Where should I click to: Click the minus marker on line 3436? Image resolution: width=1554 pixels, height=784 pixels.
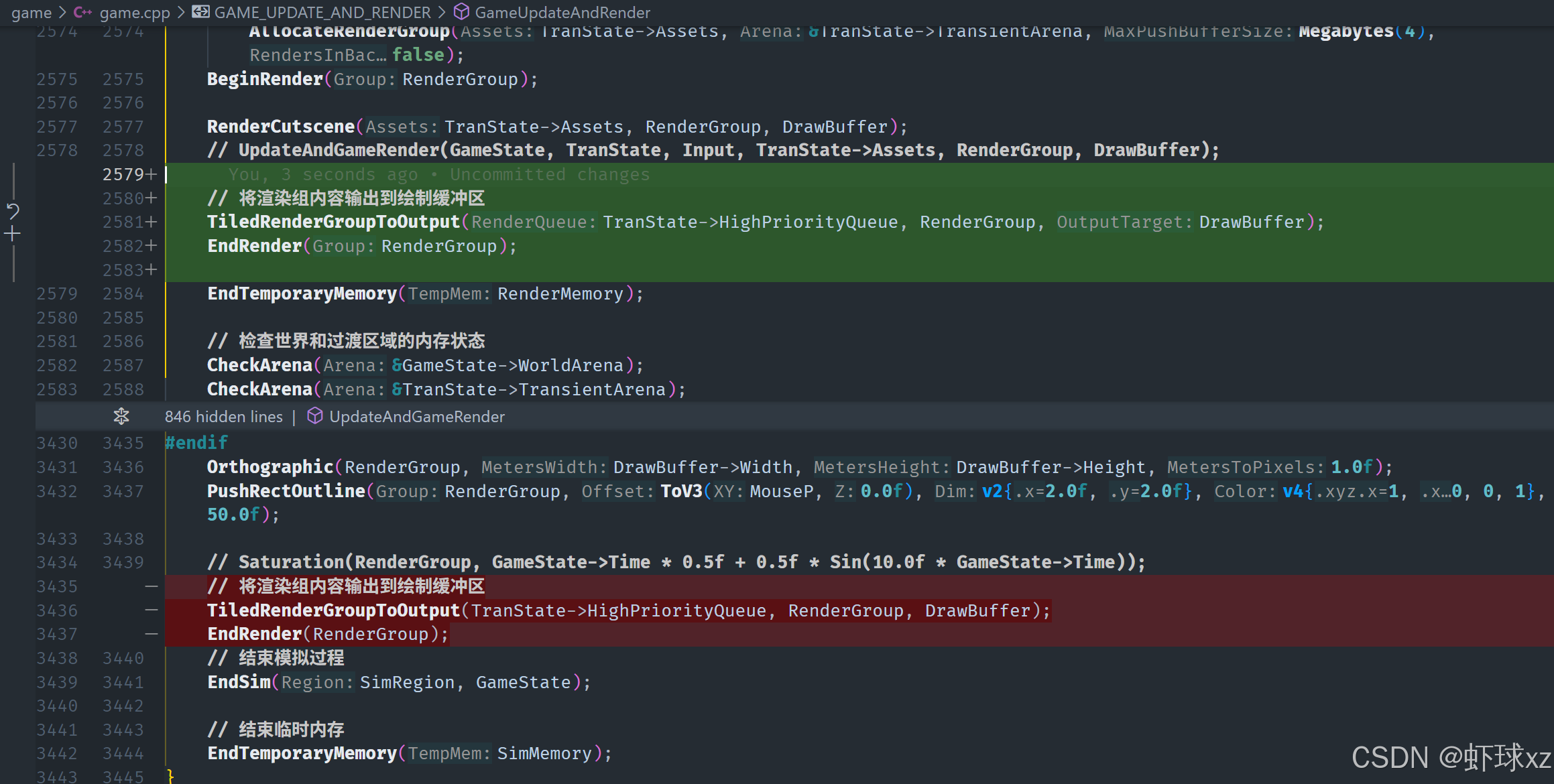click(152, 610)
